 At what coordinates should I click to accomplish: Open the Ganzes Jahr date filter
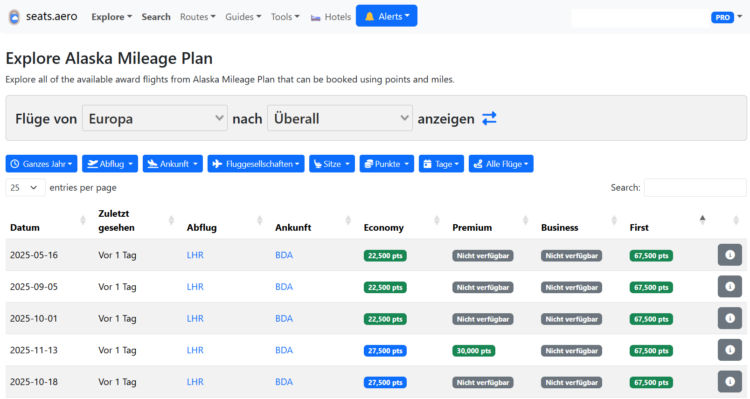(41, 164)
